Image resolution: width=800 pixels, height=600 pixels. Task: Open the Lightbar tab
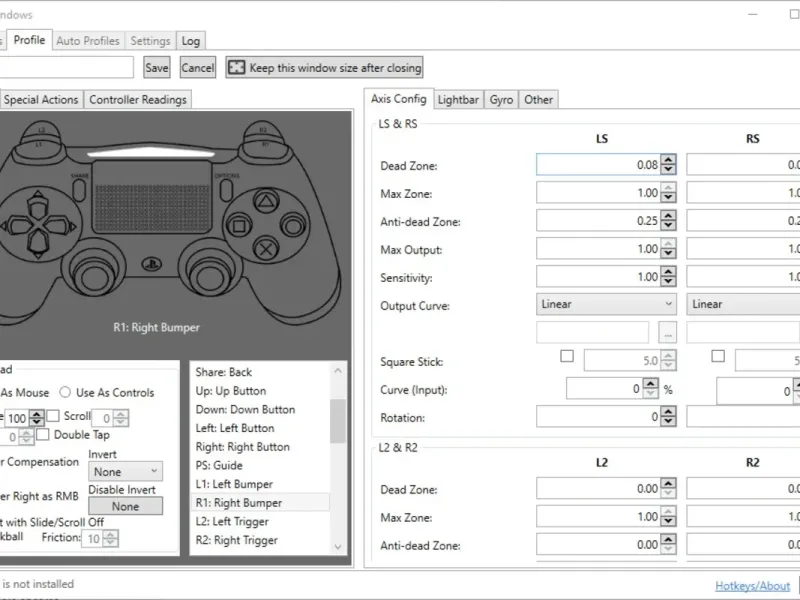click(x=458, y=99)
